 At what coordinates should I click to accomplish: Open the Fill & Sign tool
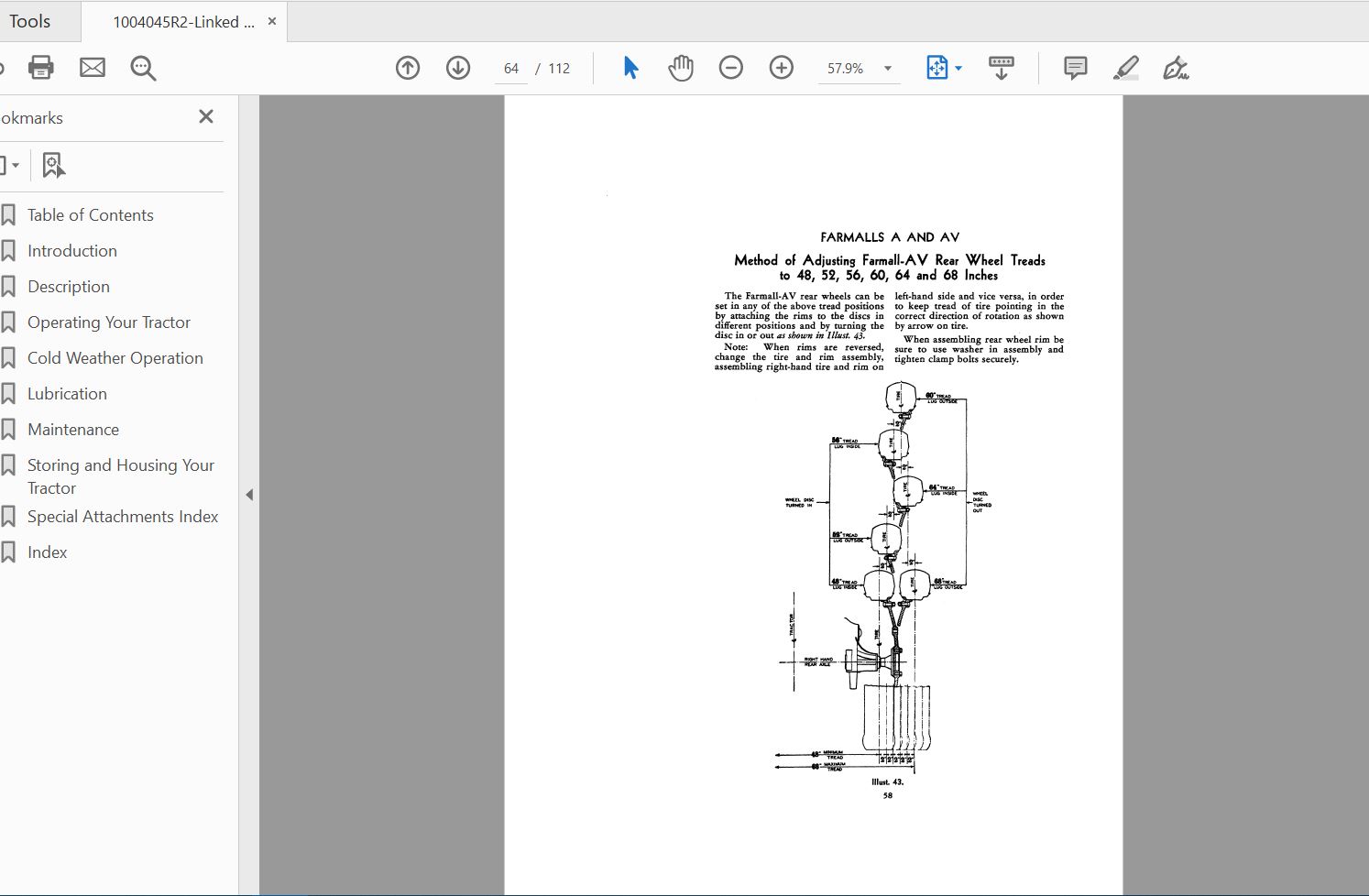click(1177, 67)
